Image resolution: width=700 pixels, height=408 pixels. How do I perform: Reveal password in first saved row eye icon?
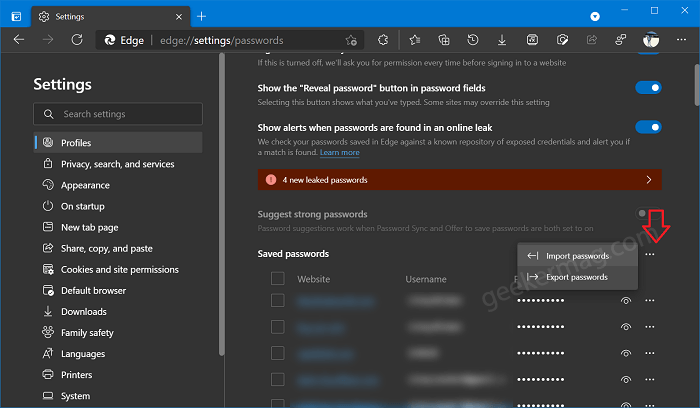click(x=626, y=301)
